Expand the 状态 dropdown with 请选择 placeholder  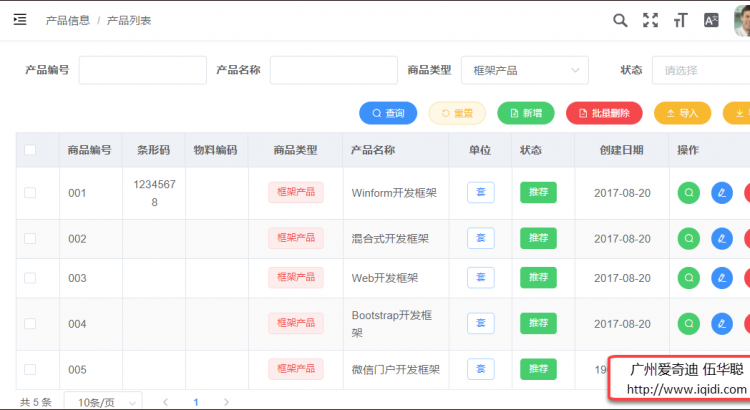[x=700, y=70]
